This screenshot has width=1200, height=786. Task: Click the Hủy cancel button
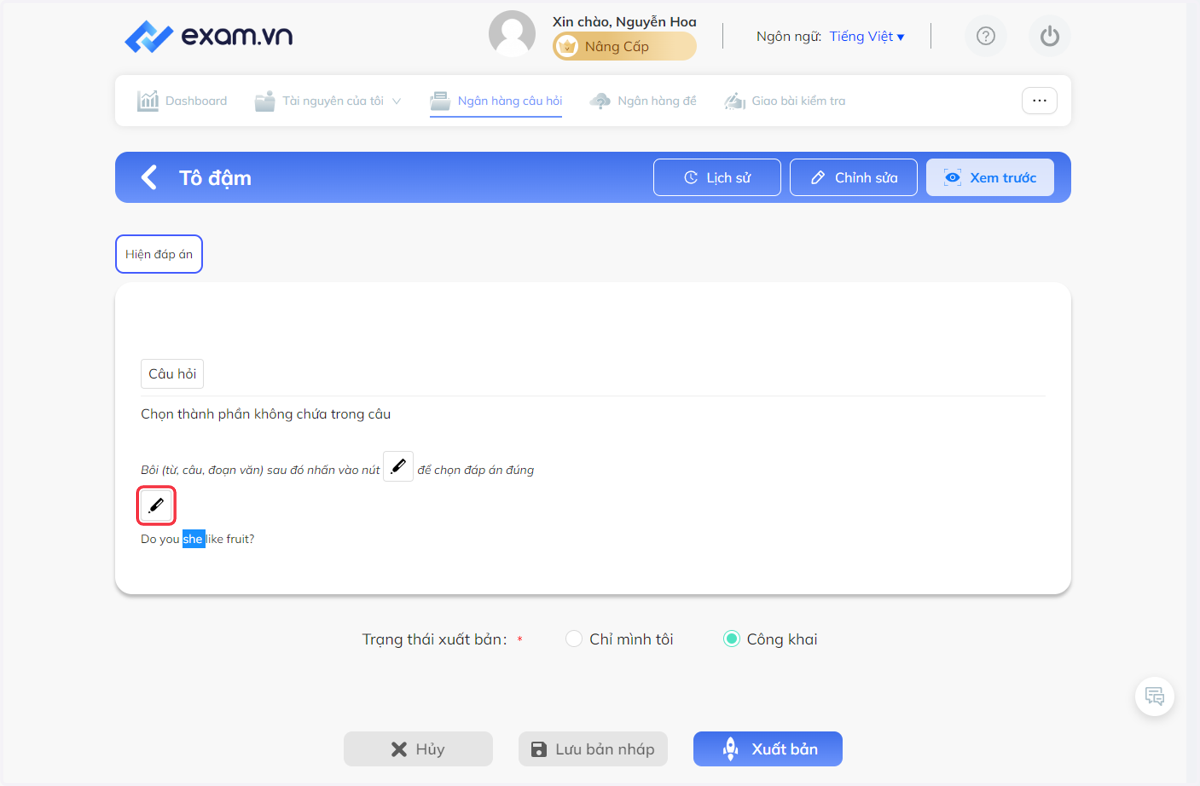(x=418, y=749)
